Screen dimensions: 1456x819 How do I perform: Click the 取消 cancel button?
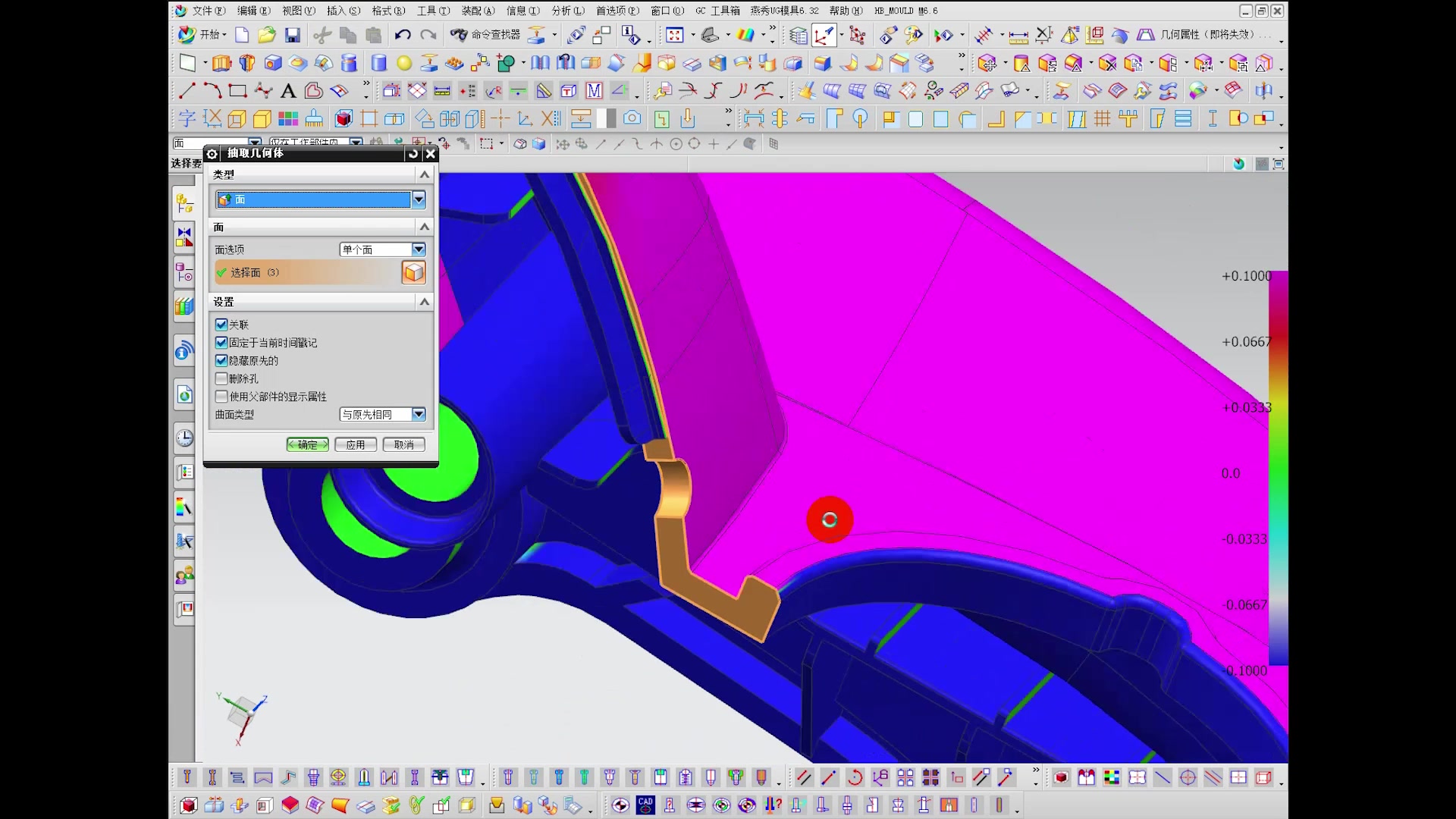click(403, 445)
